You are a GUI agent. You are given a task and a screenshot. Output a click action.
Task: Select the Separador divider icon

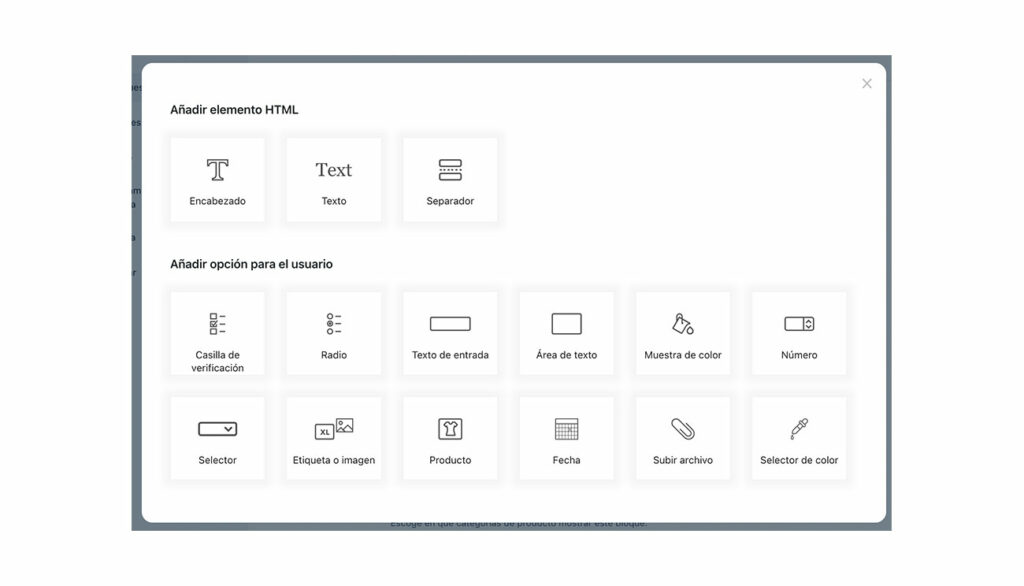pyautogui.click(x=450, y=168)
